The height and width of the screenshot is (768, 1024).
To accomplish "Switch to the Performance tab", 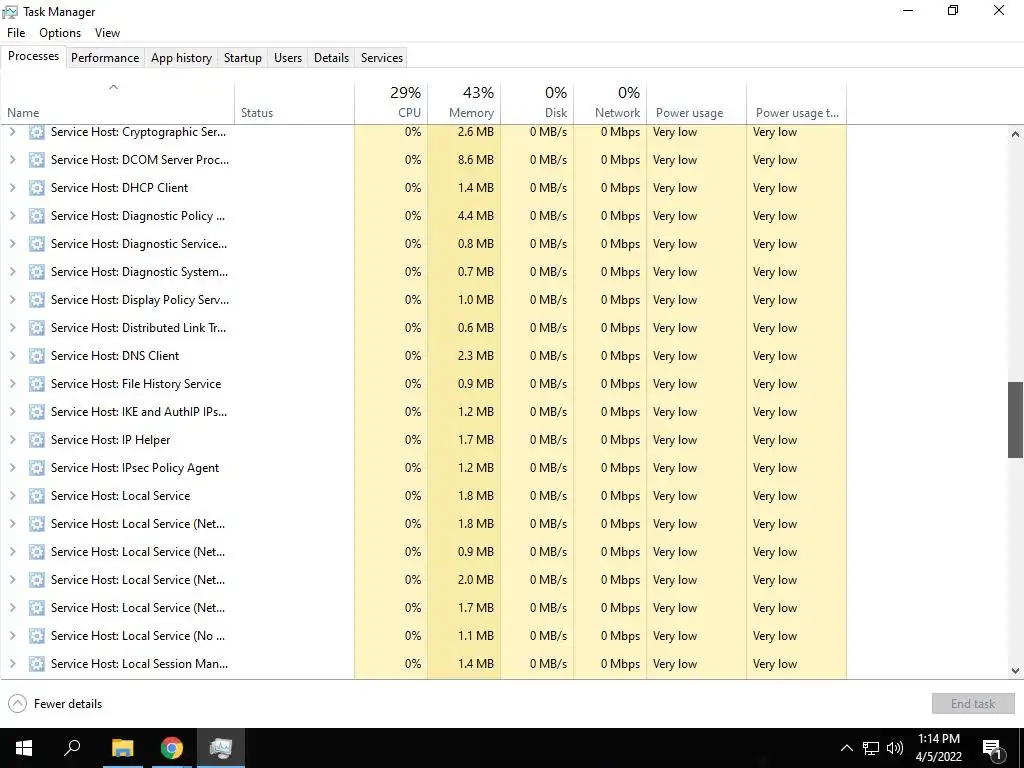I will (105, 57).
